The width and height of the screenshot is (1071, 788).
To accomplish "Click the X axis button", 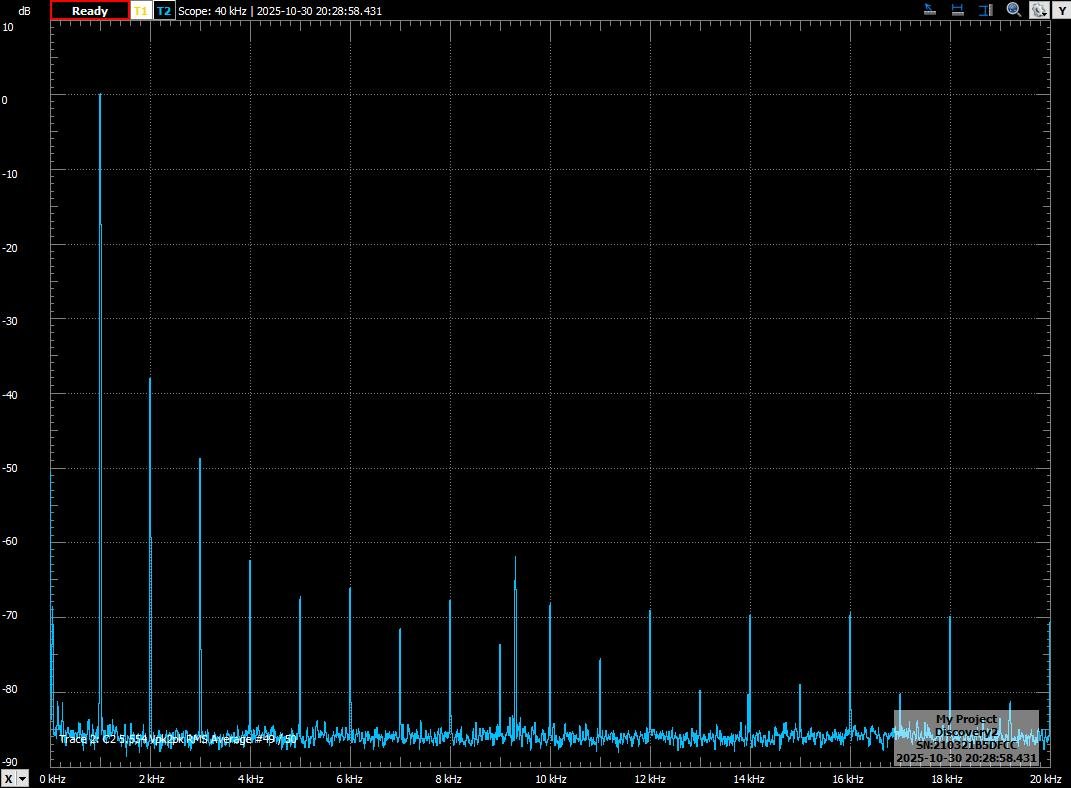I will tap(8, 779).
